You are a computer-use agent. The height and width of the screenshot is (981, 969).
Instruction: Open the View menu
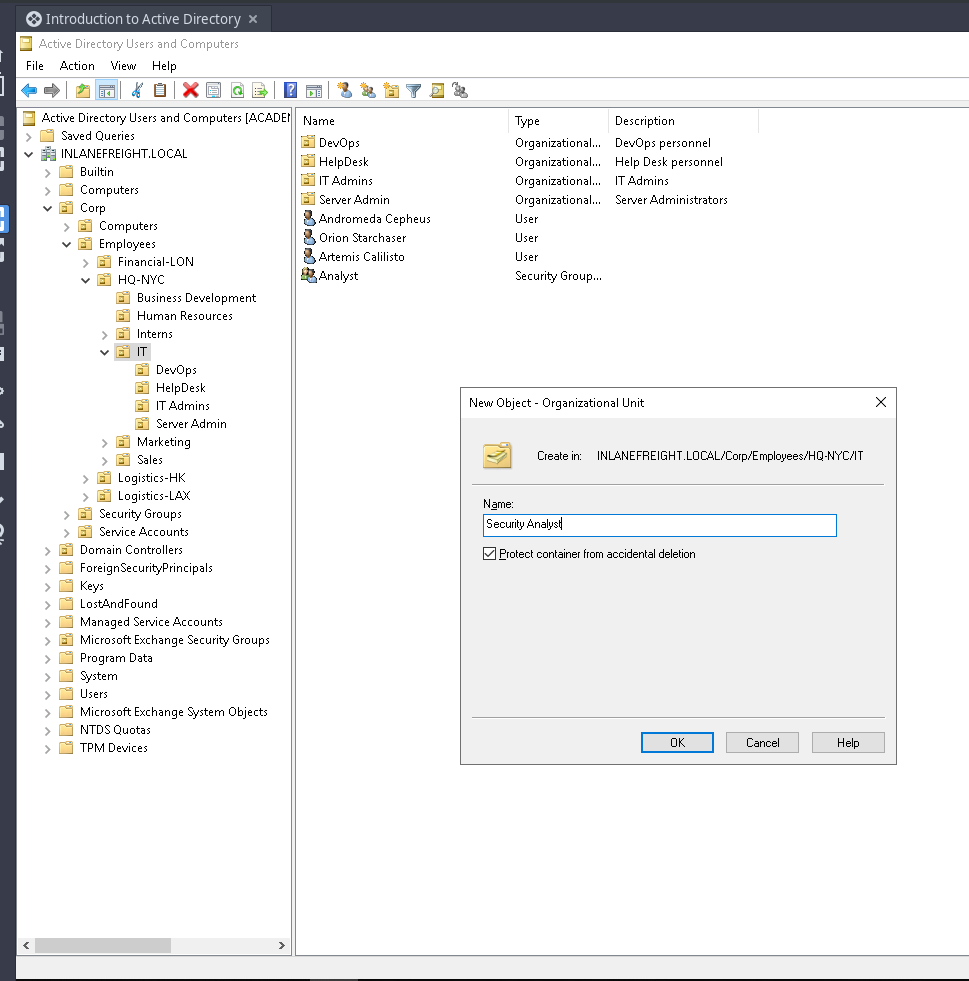point(123,66)
